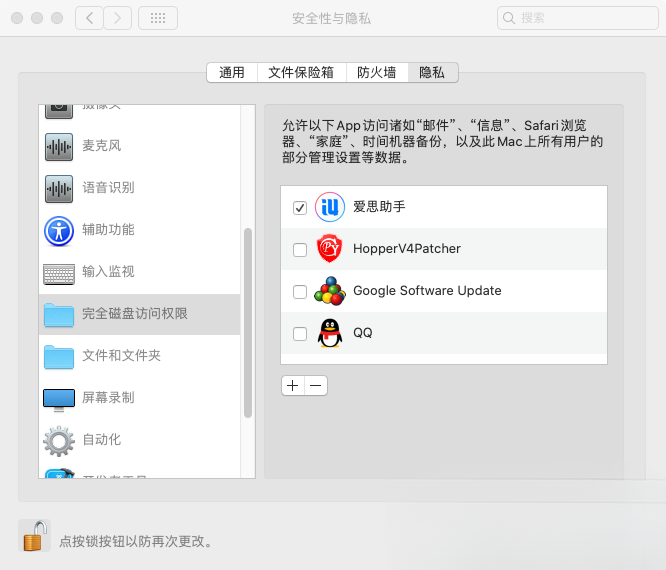Click the Automation gear icon

tap(59, 441)
